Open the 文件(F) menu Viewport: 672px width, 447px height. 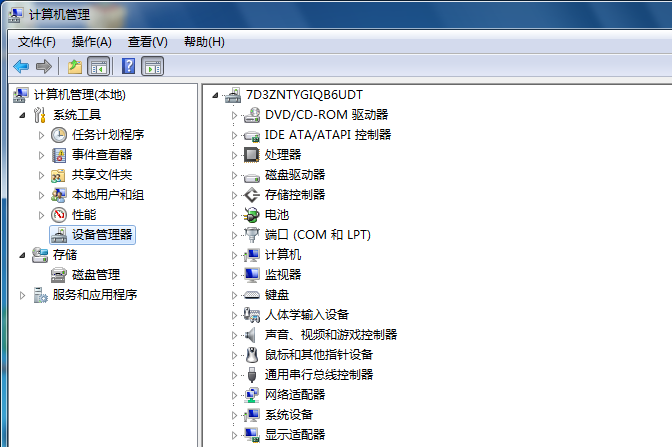click(x=37, y=42)
